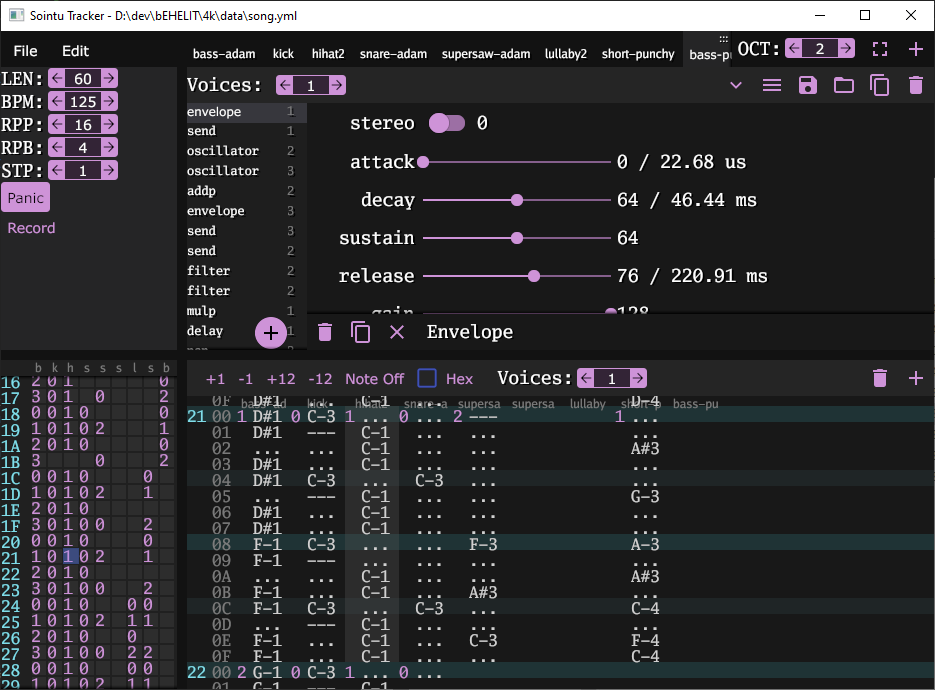
Task: Click the Note Off button
Action: [x=374, y=379]
